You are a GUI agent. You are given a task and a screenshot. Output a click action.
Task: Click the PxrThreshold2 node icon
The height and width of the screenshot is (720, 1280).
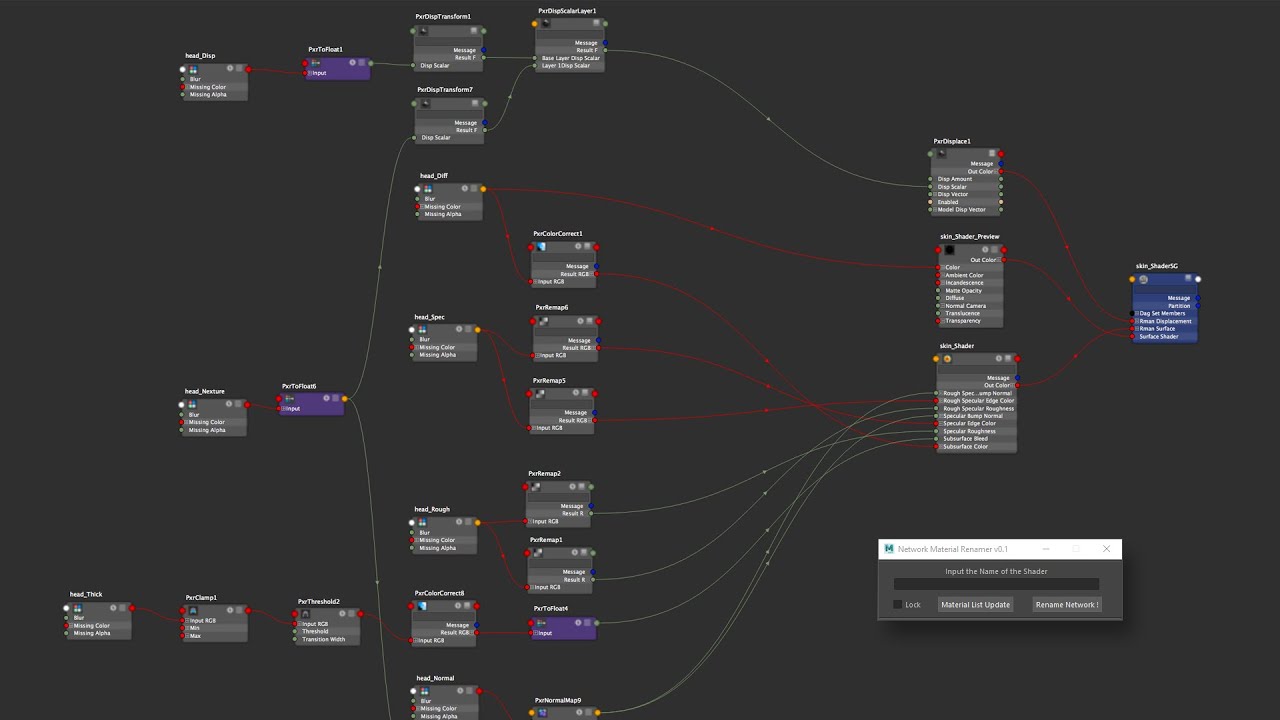pyautogui.click(x=306, y=614)
